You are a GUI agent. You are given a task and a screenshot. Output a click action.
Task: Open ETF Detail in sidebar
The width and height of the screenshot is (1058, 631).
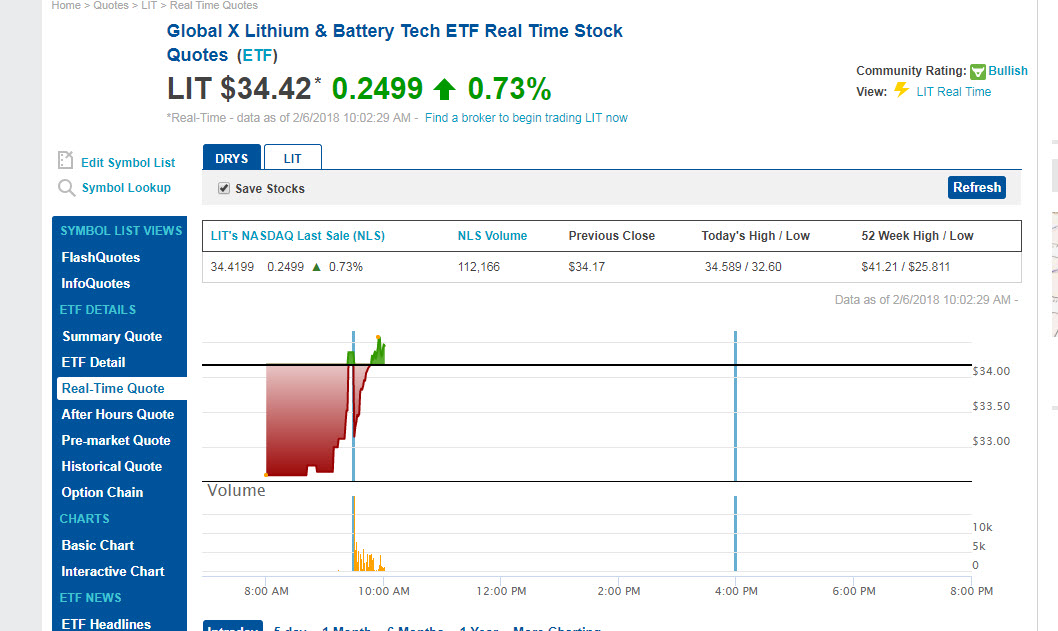pyautogui.click(x=93, y=362)
